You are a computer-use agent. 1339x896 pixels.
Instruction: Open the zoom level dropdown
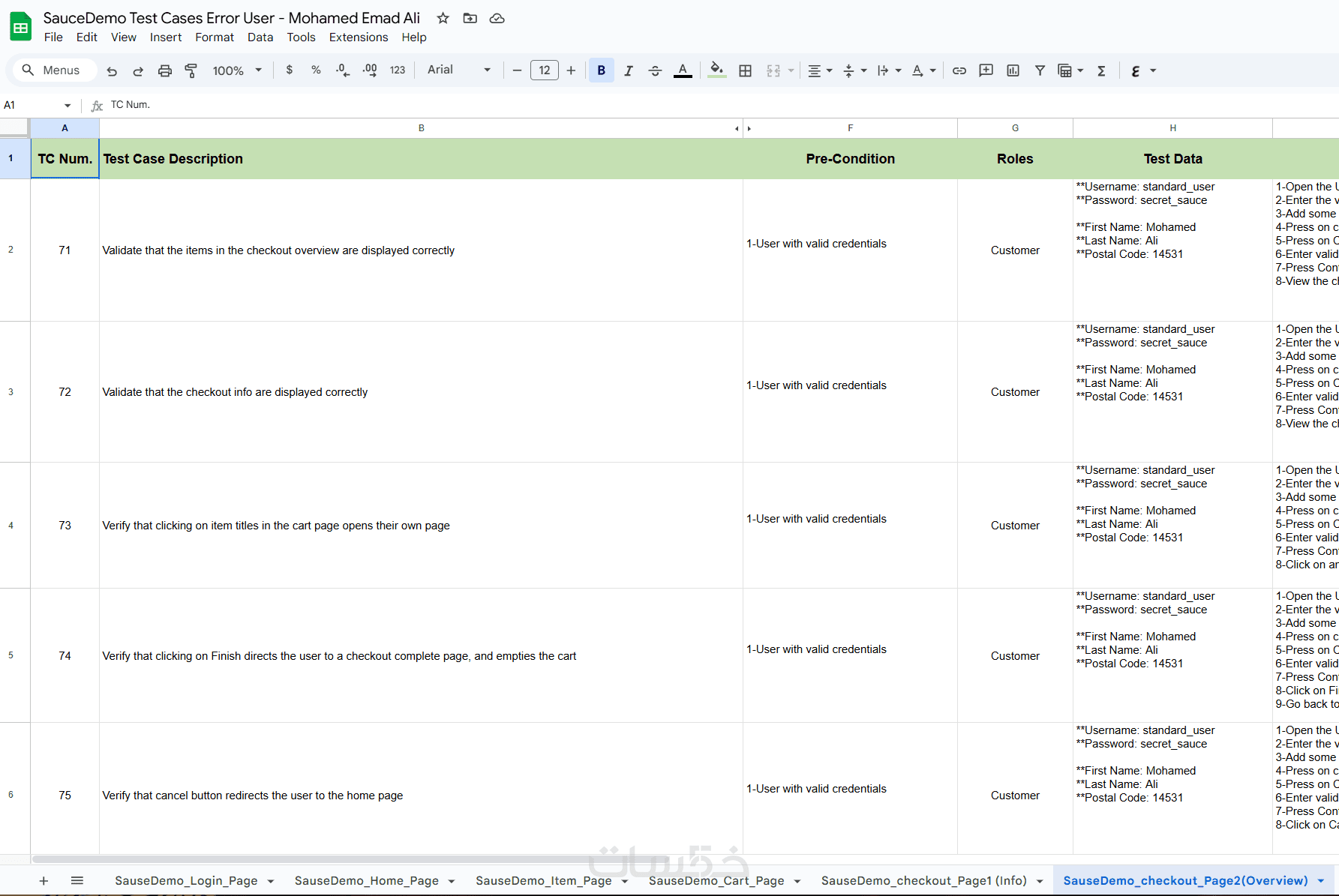(x=237, y=70)
